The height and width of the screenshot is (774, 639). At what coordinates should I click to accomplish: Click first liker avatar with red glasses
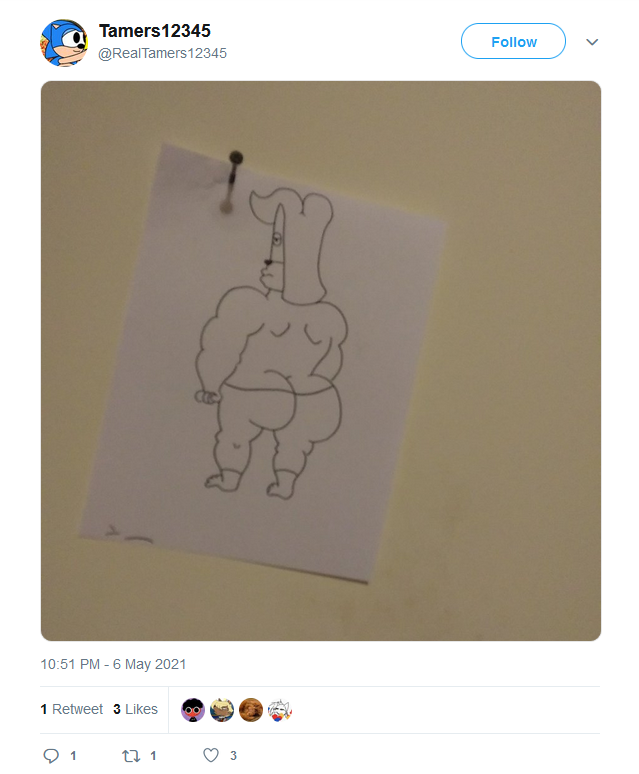point(193,710)
